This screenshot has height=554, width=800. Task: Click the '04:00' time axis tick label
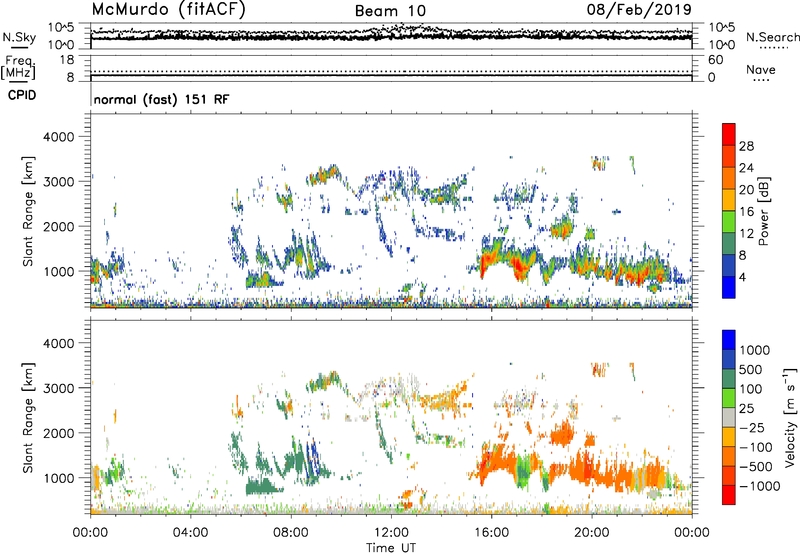click(x=190, y=533)
